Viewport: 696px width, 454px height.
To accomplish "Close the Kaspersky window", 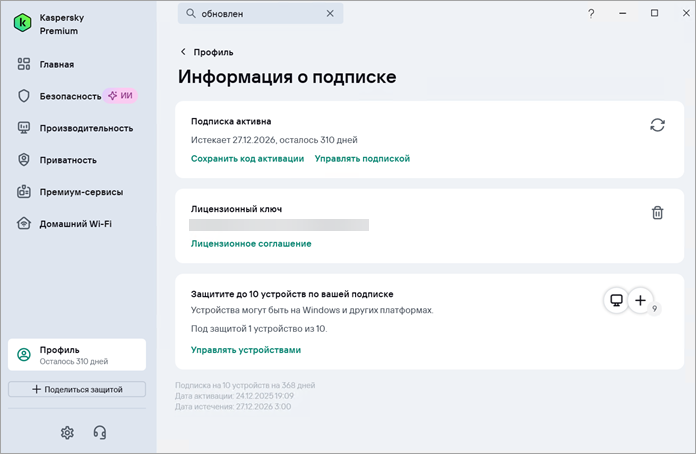I will coord(686,13).
